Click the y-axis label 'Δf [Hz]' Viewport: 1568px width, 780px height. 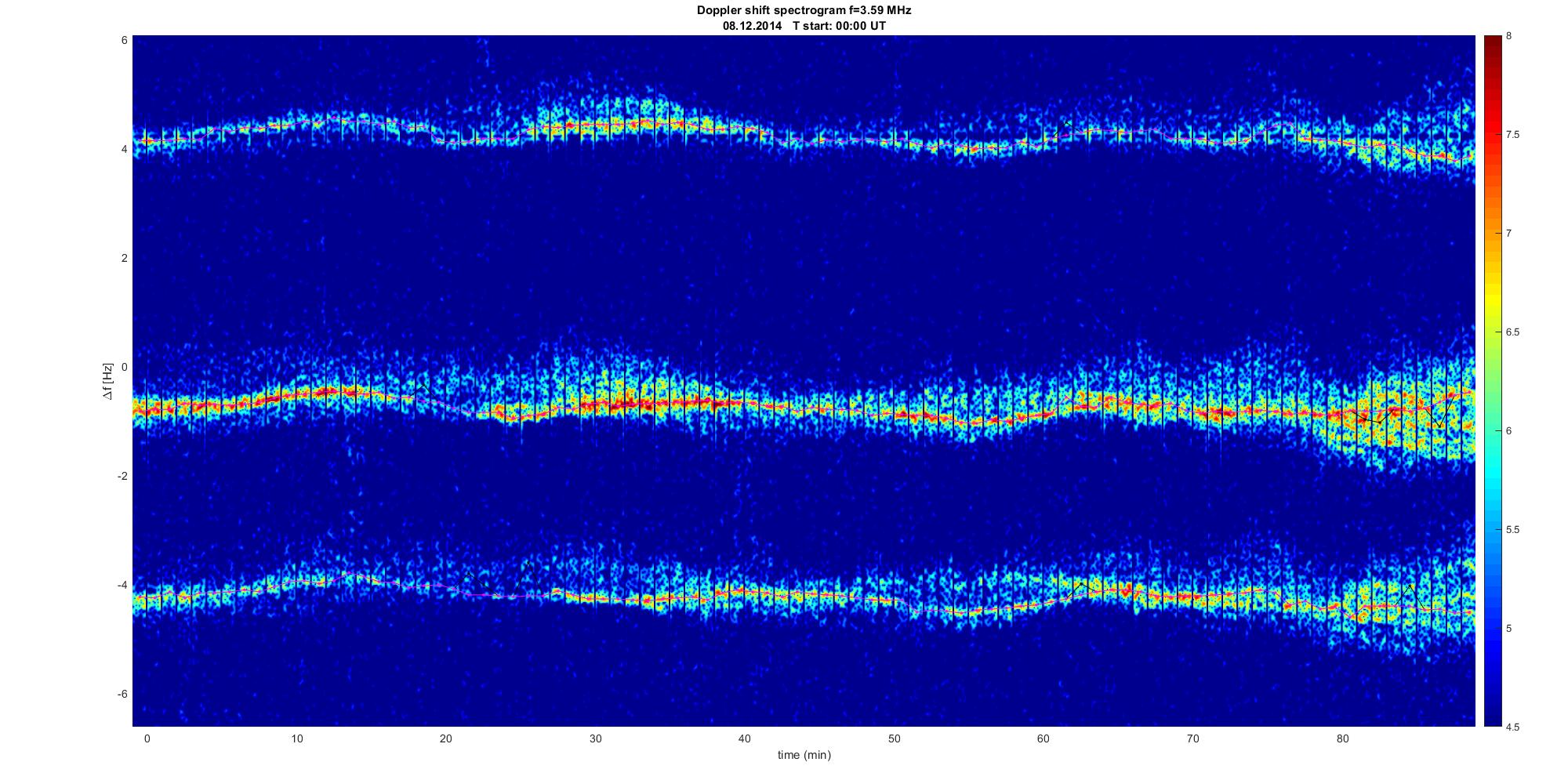click(x=108, y=381)
